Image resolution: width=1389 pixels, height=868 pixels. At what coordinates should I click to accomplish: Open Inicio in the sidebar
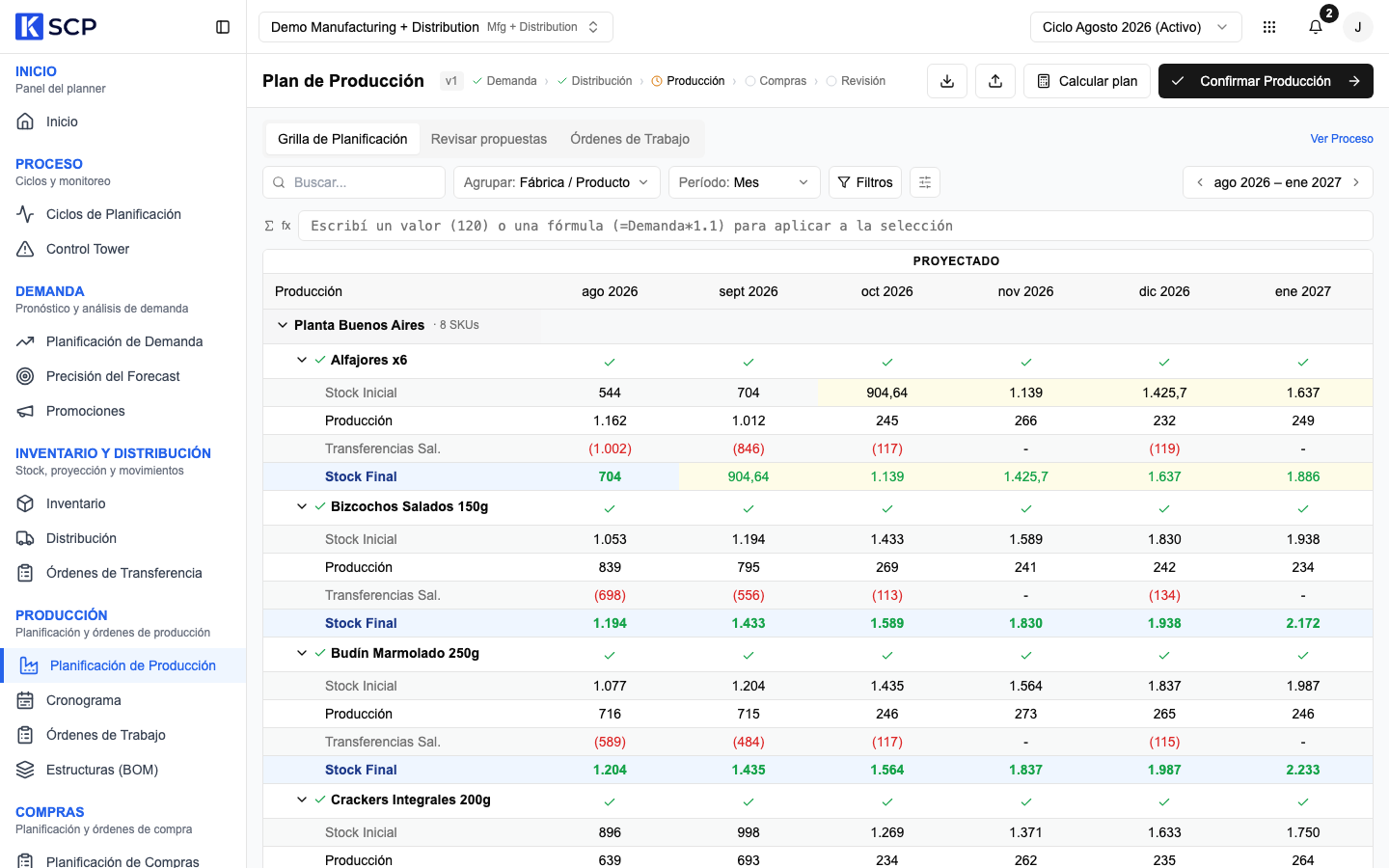[x=123, y=122]
